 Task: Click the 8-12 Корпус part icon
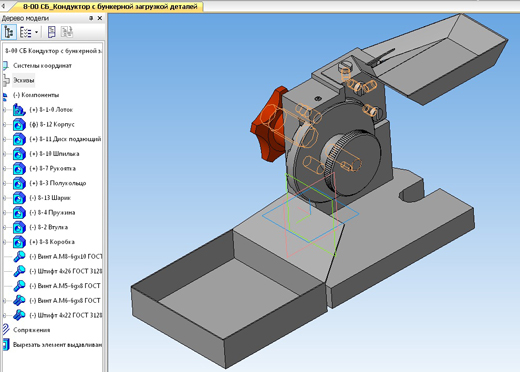pos(19,125)
